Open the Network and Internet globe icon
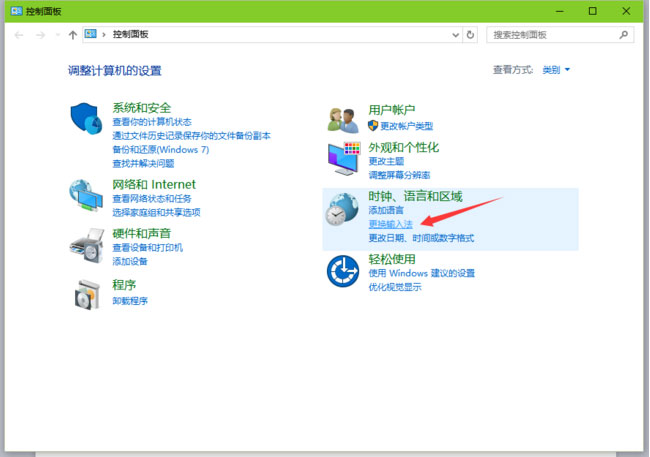This screenshot has width=650, height=457. pos(86,196)
